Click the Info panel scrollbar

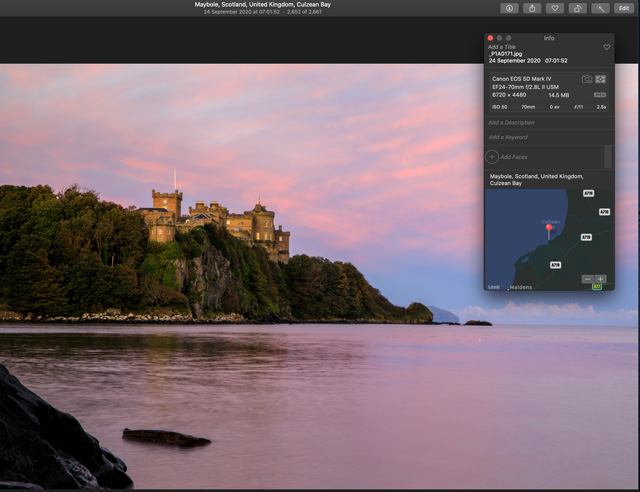click(x=608, y=157)
